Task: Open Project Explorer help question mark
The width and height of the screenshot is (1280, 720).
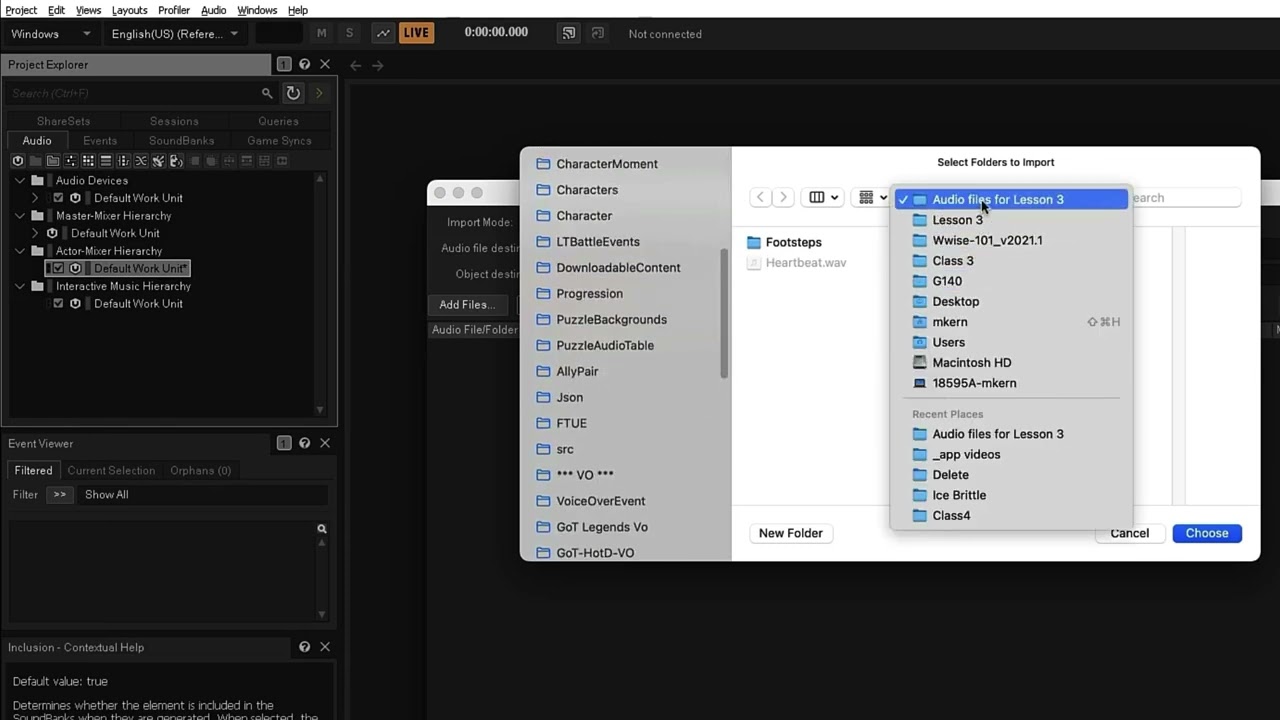Action: click(305, 64)
